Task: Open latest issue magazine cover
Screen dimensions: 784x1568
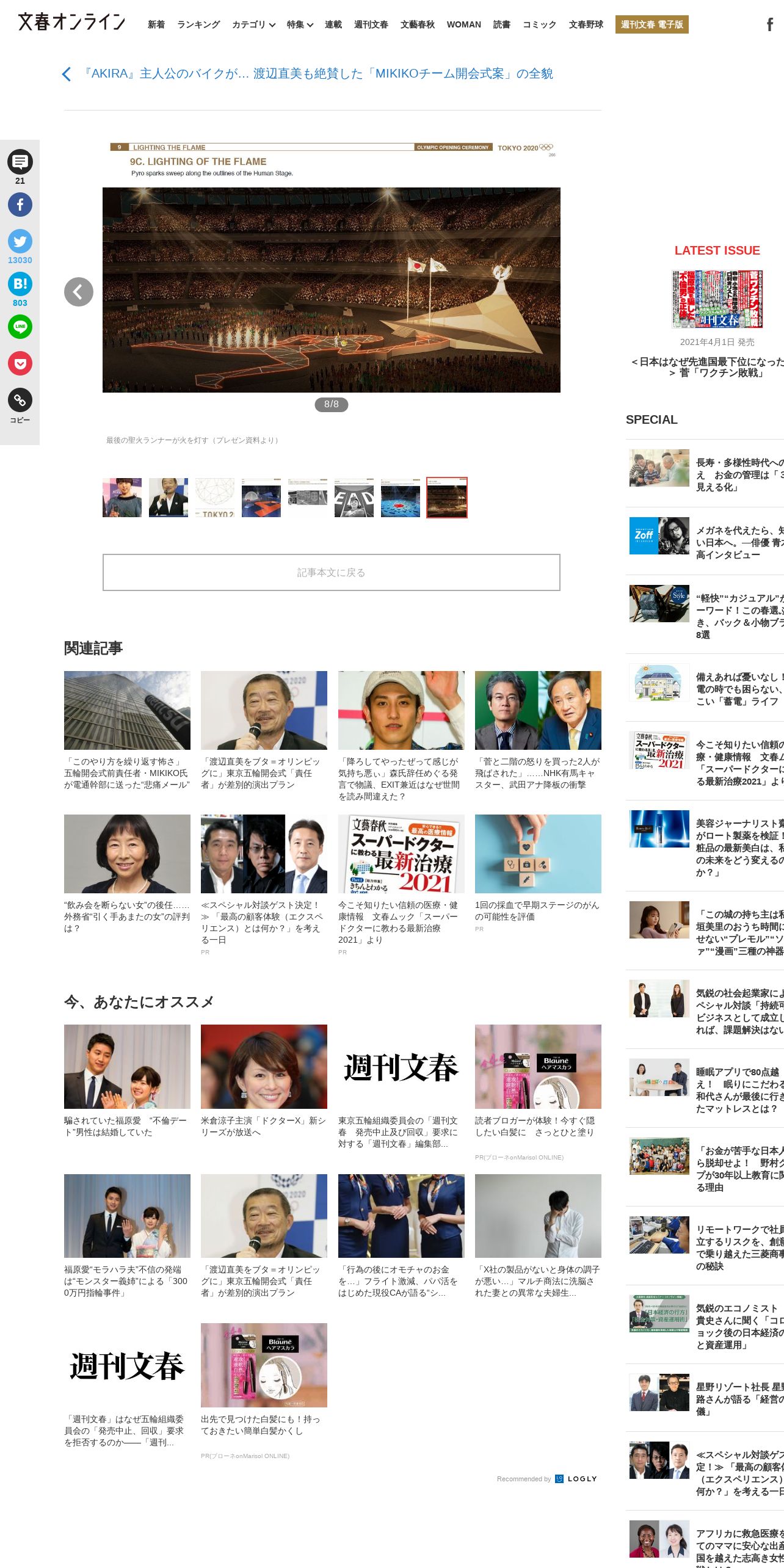Action: pos(717,299)
